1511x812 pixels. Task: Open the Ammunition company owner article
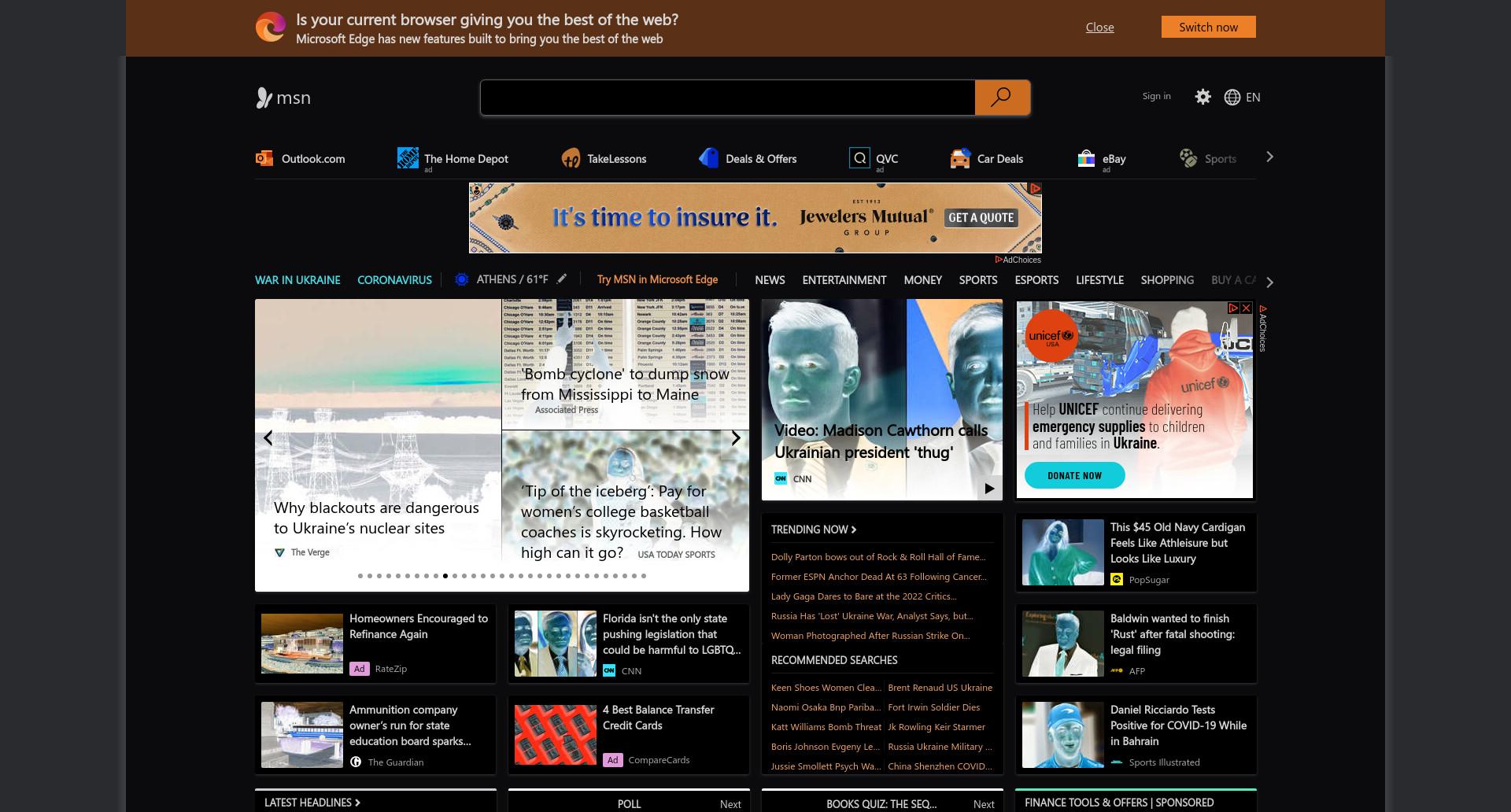(x=375, y=735)
